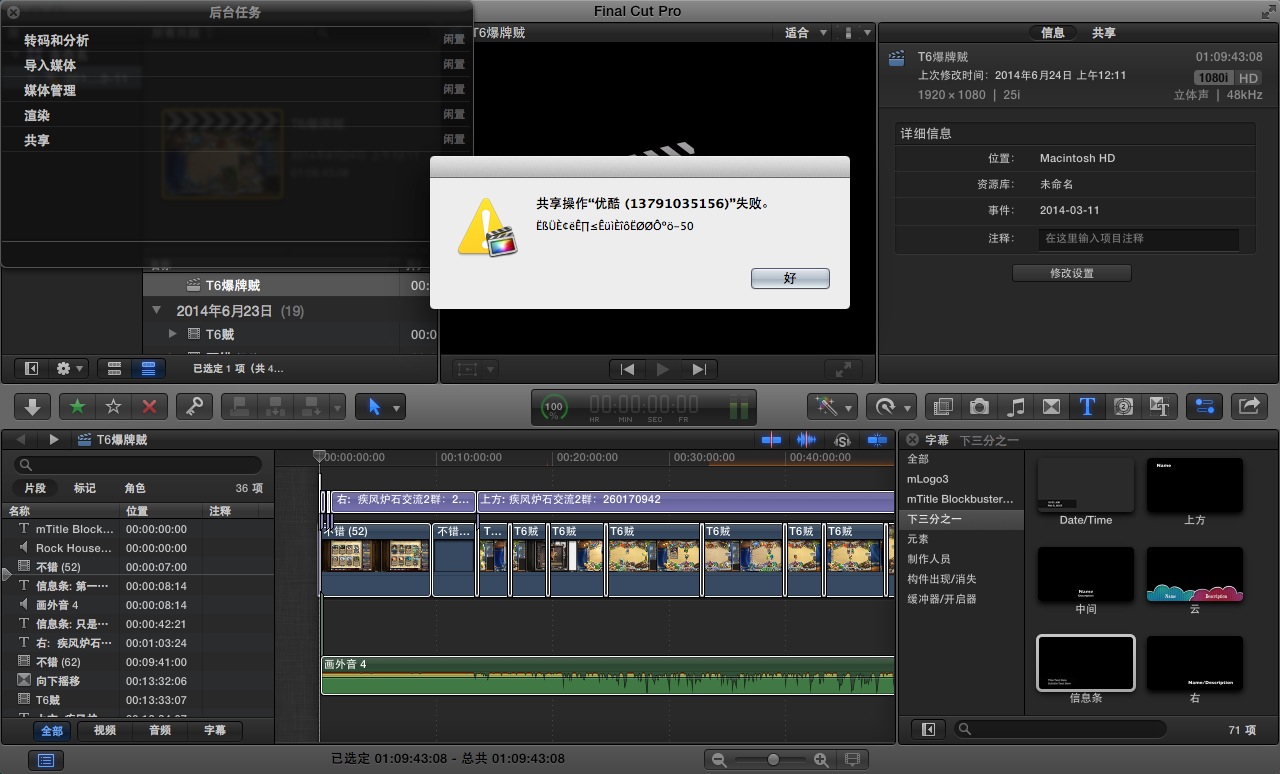Switch browser to list view
Image resolution: width=1280 pixels, height=774 pixels.
click(x=148, y=368)
